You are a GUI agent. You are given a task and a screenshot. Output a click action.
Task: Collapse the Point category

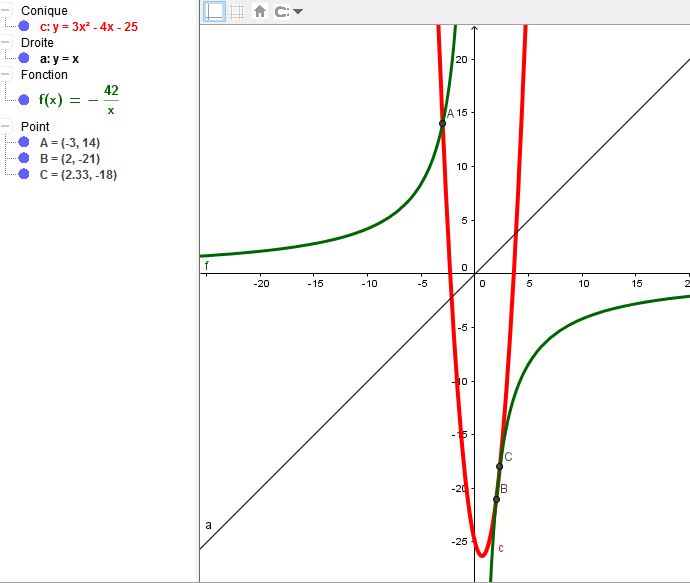7,127
